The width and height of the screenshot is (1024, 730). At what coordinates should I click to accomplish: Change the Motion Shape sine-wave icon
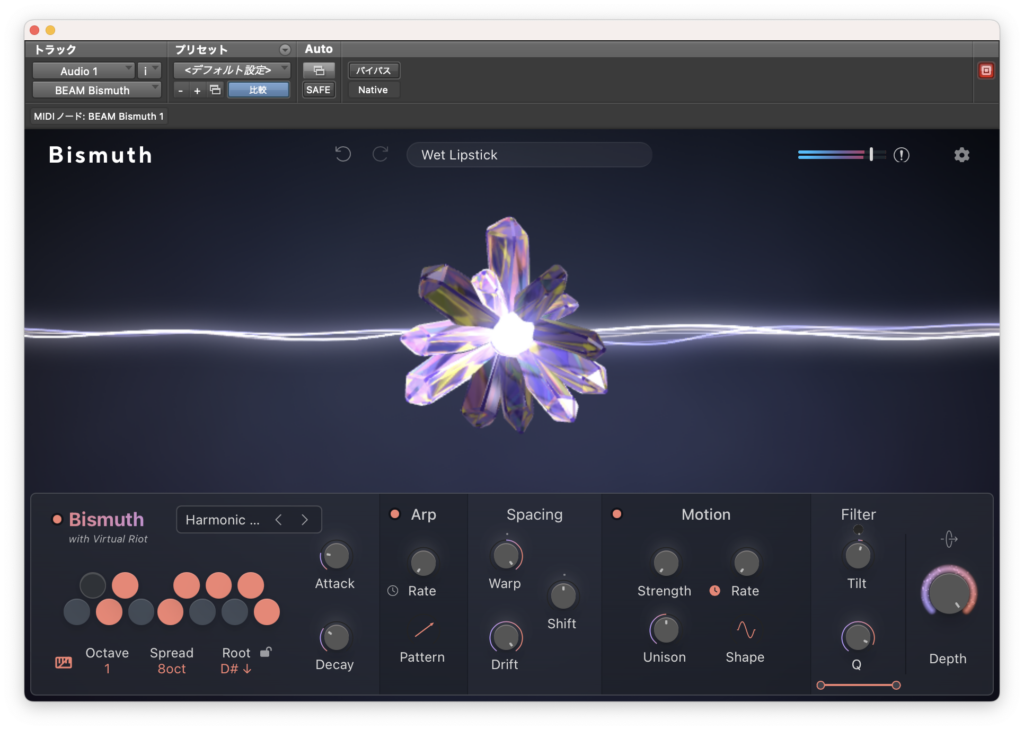coord(746,629)
